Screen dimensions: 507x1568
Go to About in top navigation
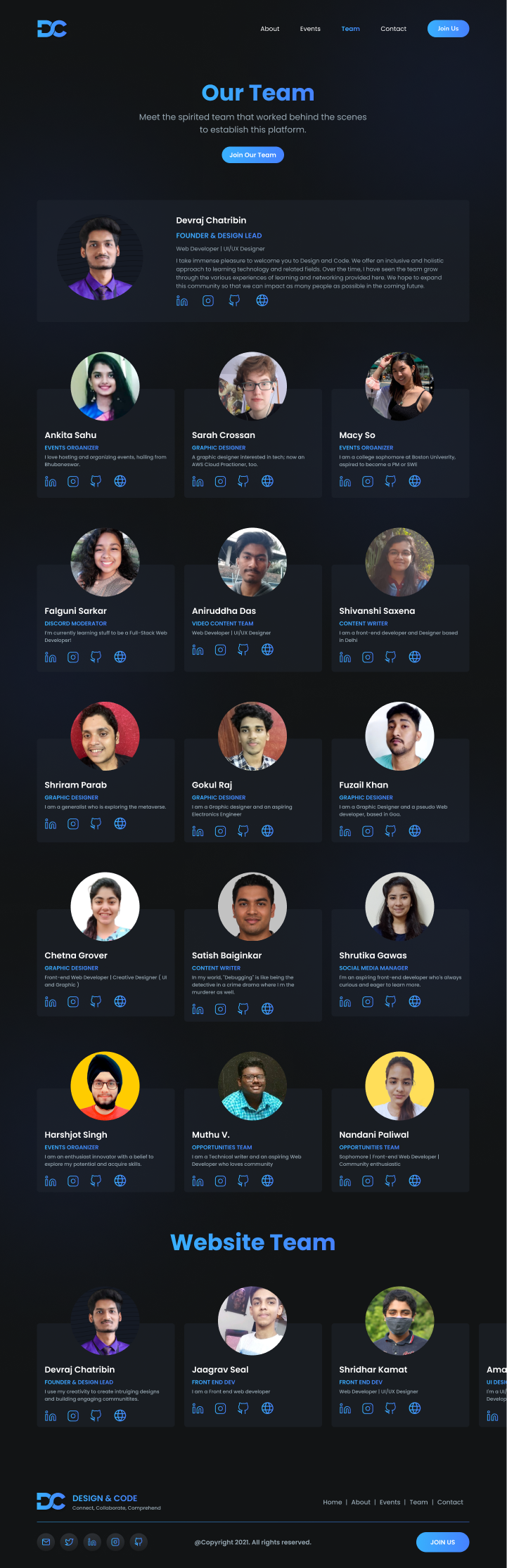[x=270, y=29]
